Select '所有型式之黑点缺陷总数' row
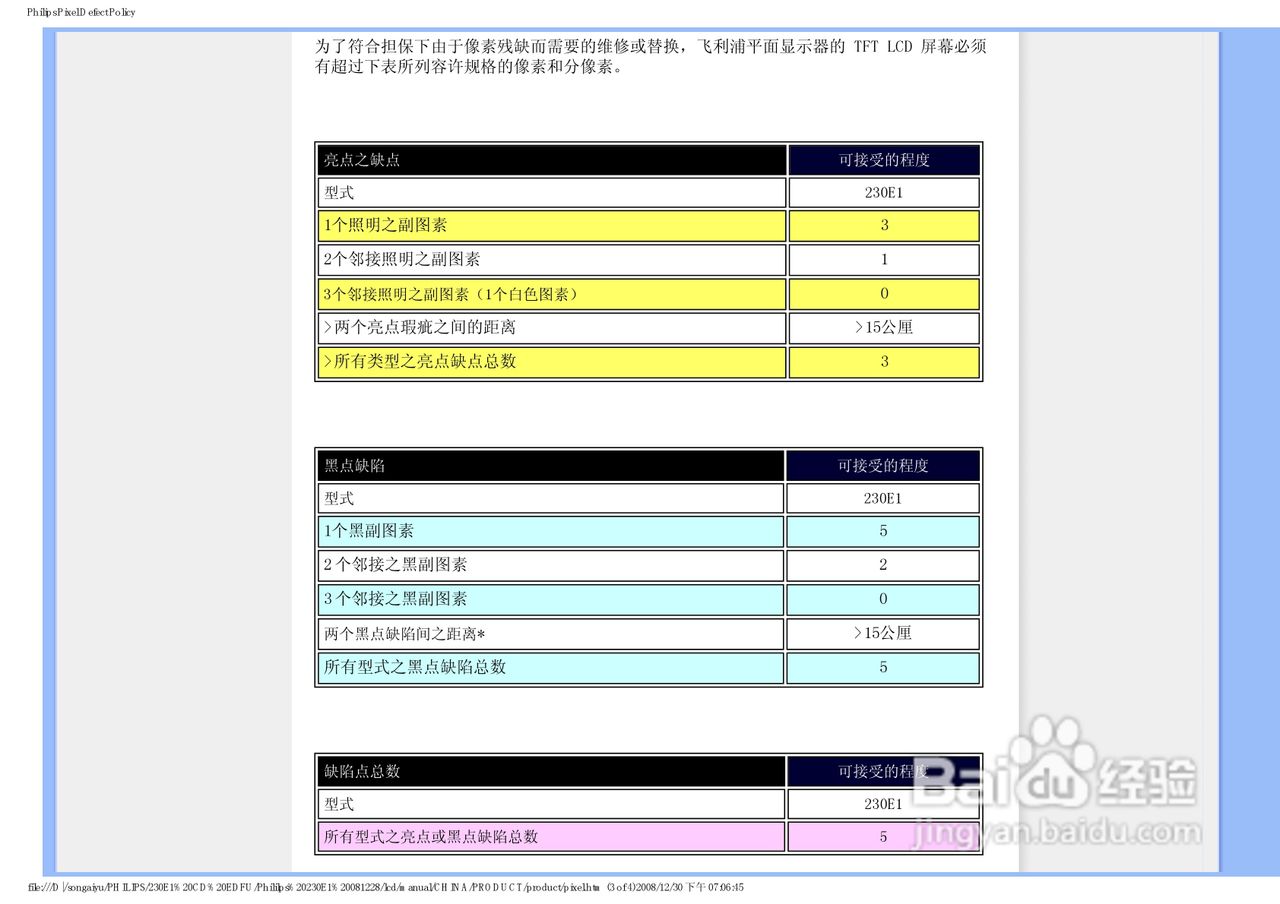Viewport: 1280px width, 904px height. pyautogui.click(x=551, y=668)
